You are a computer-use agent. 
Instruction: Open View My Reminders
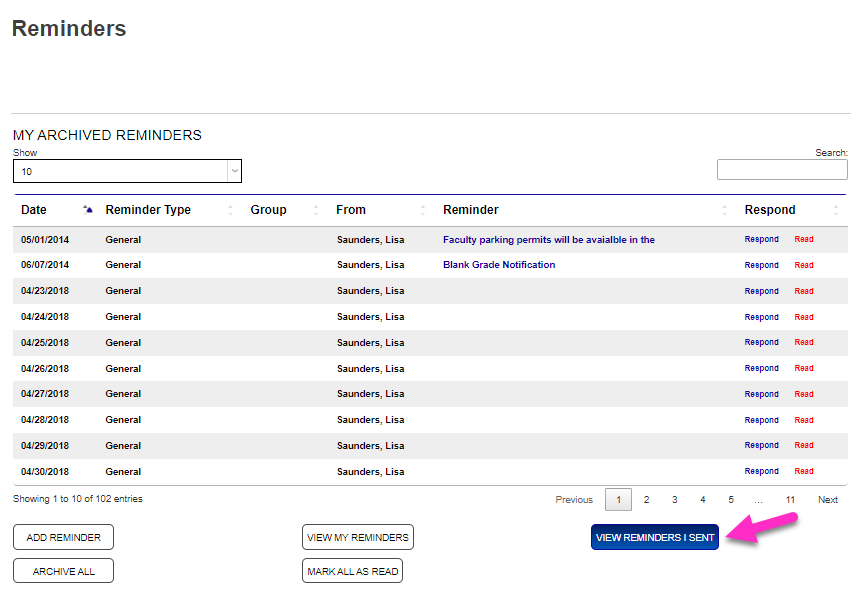point(358,537)
